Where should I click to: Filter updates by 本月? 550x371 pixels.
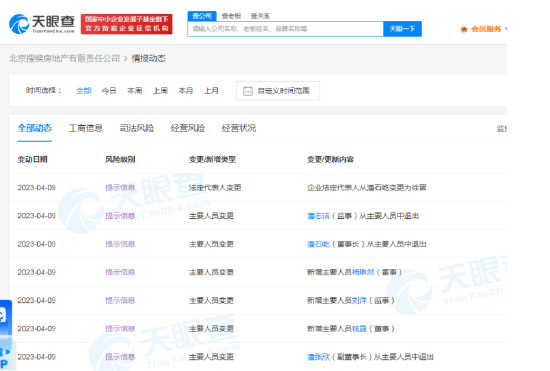186,91
